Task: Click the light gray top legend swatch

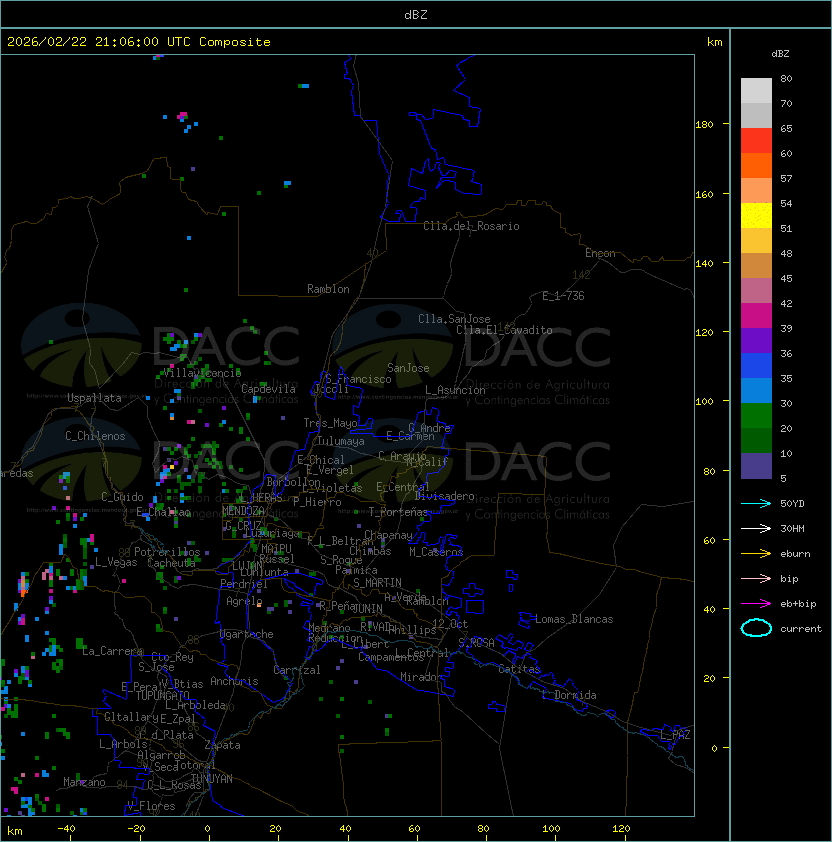Action: click(x=756, y=91)
